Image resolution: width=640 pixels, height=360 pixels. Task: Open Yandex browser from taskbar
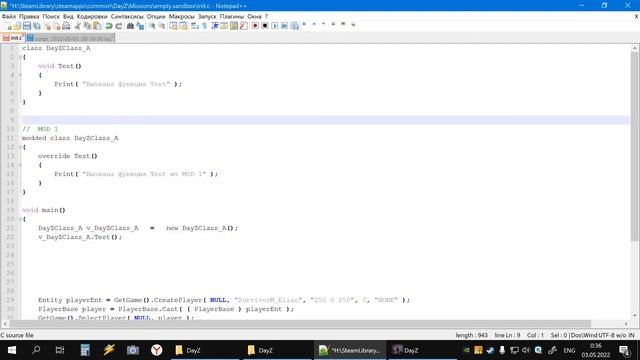coord(156,350)
